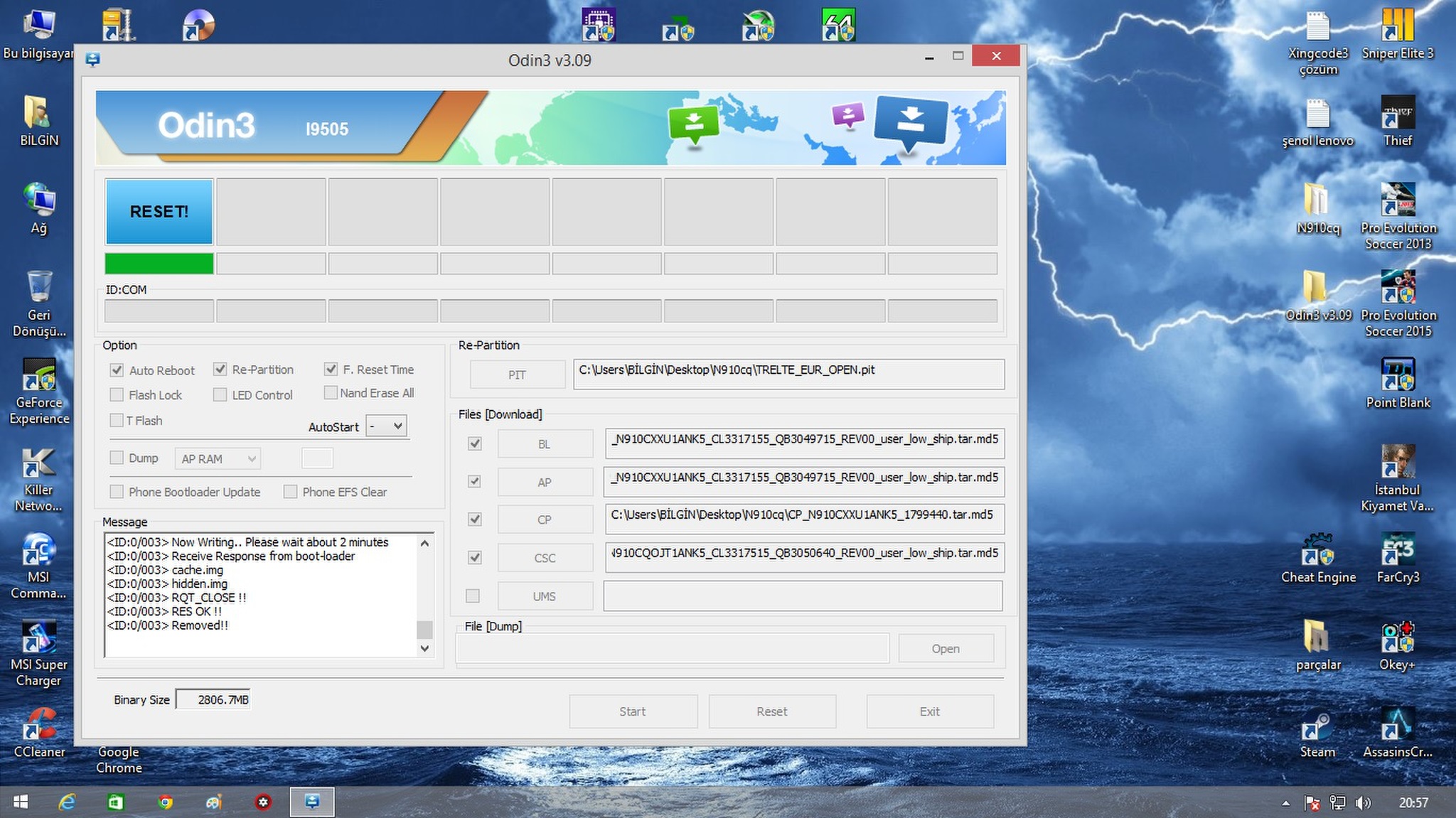Disable the Re-Partition checkbox
The image size is (1456, 818).
(220, 370)
